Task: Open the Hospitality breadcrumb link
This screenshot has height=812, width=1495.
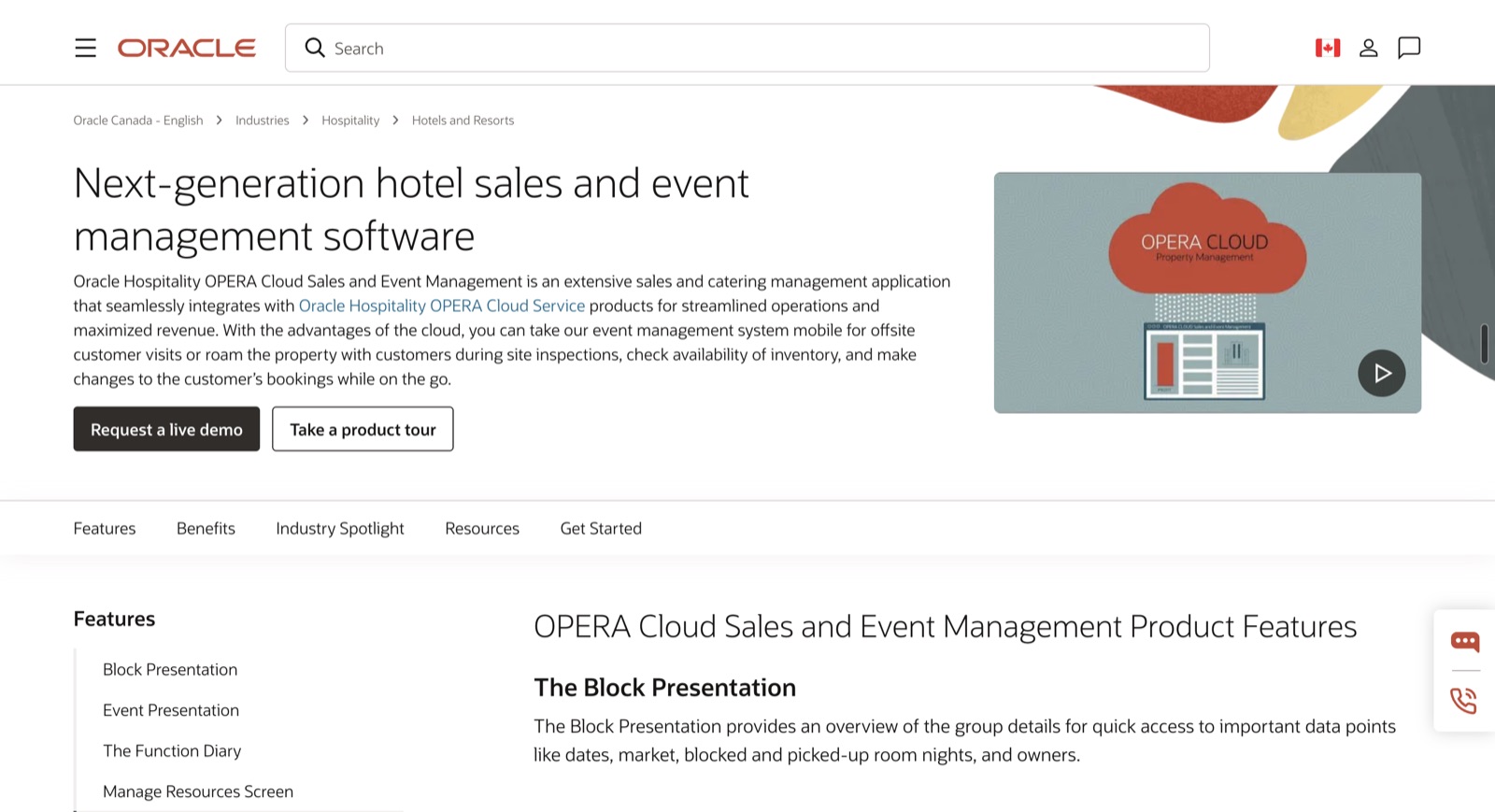Action: 350,121
